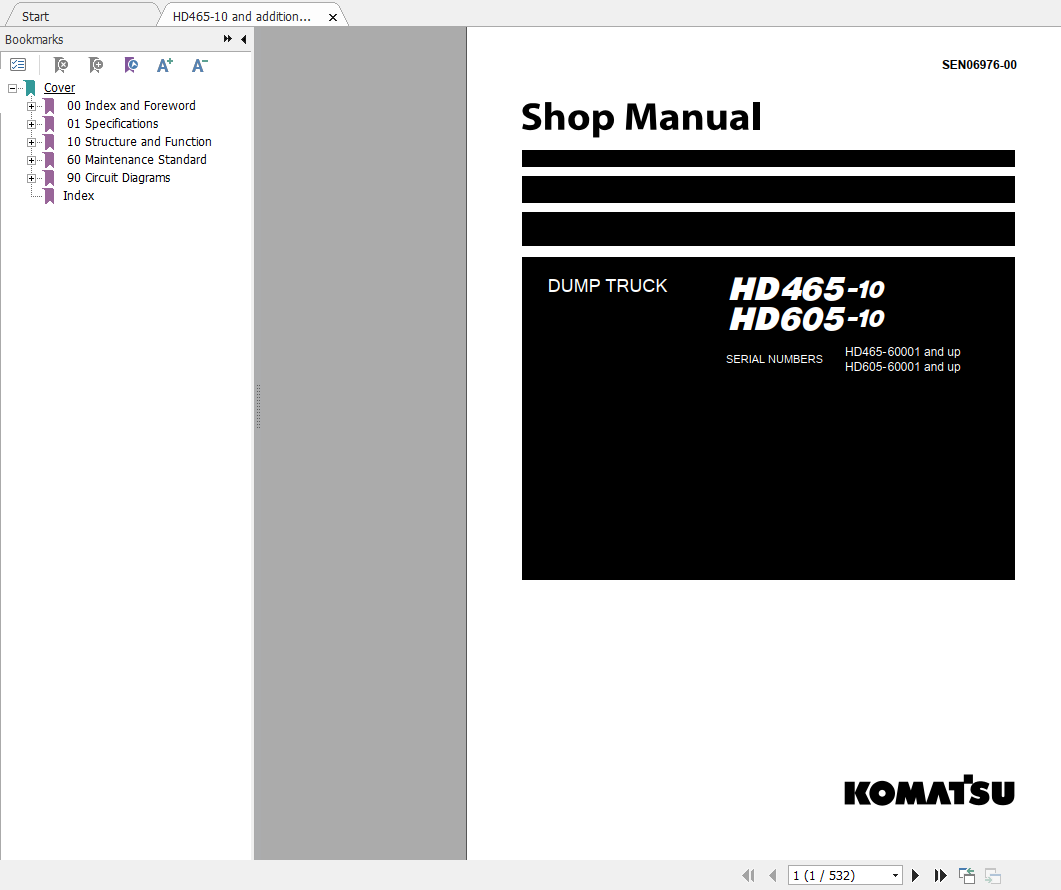This screenshot has height=890, width=1061.
Task: Click bookmark icon beside 60 Maintenance Standard
Action: [x=49, y=160]
